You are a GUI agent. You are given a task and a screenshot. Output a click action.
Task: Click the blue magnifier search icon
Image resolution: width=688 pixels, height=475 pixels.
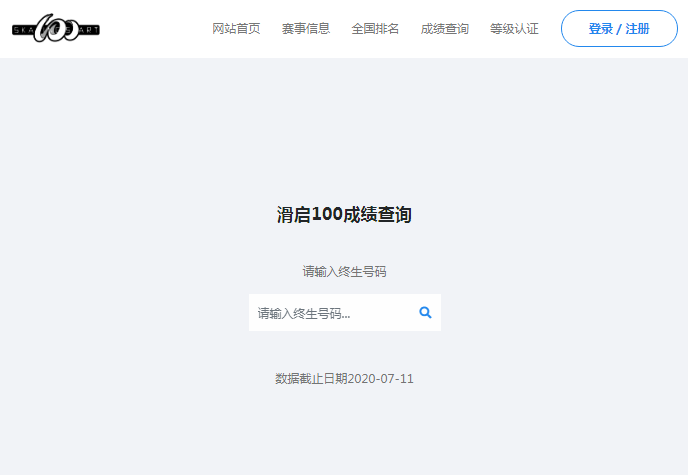point(425,313)
